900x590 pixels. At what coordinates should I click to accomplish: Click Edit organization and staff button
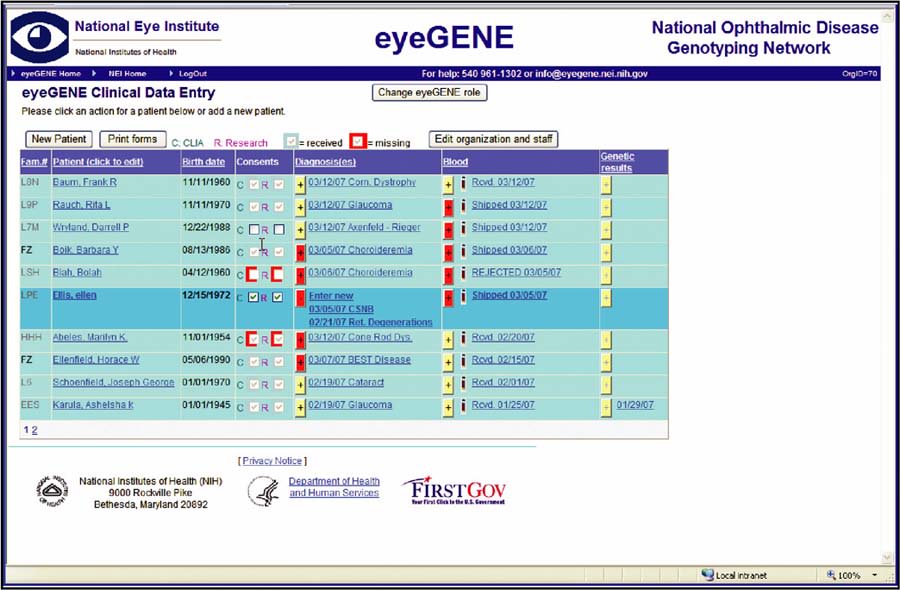(493, 139)
